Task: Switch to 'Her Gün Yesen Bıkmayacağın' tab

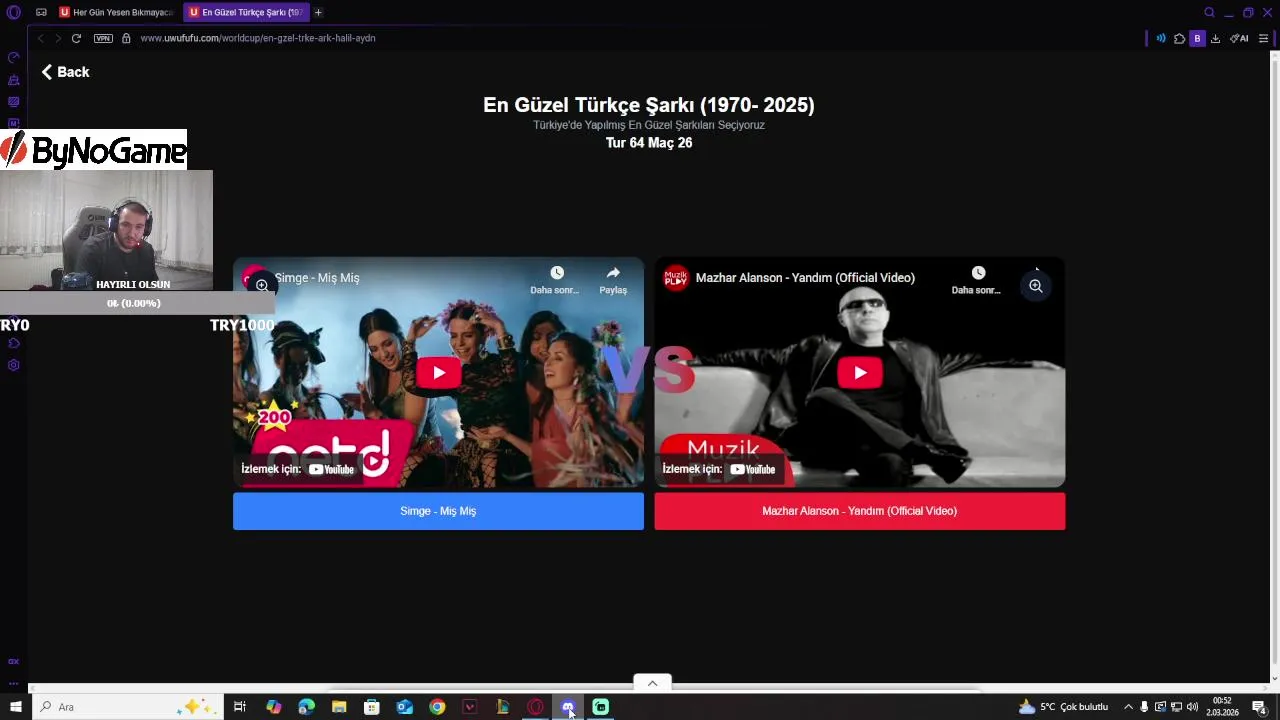Action: click(117, 13)
